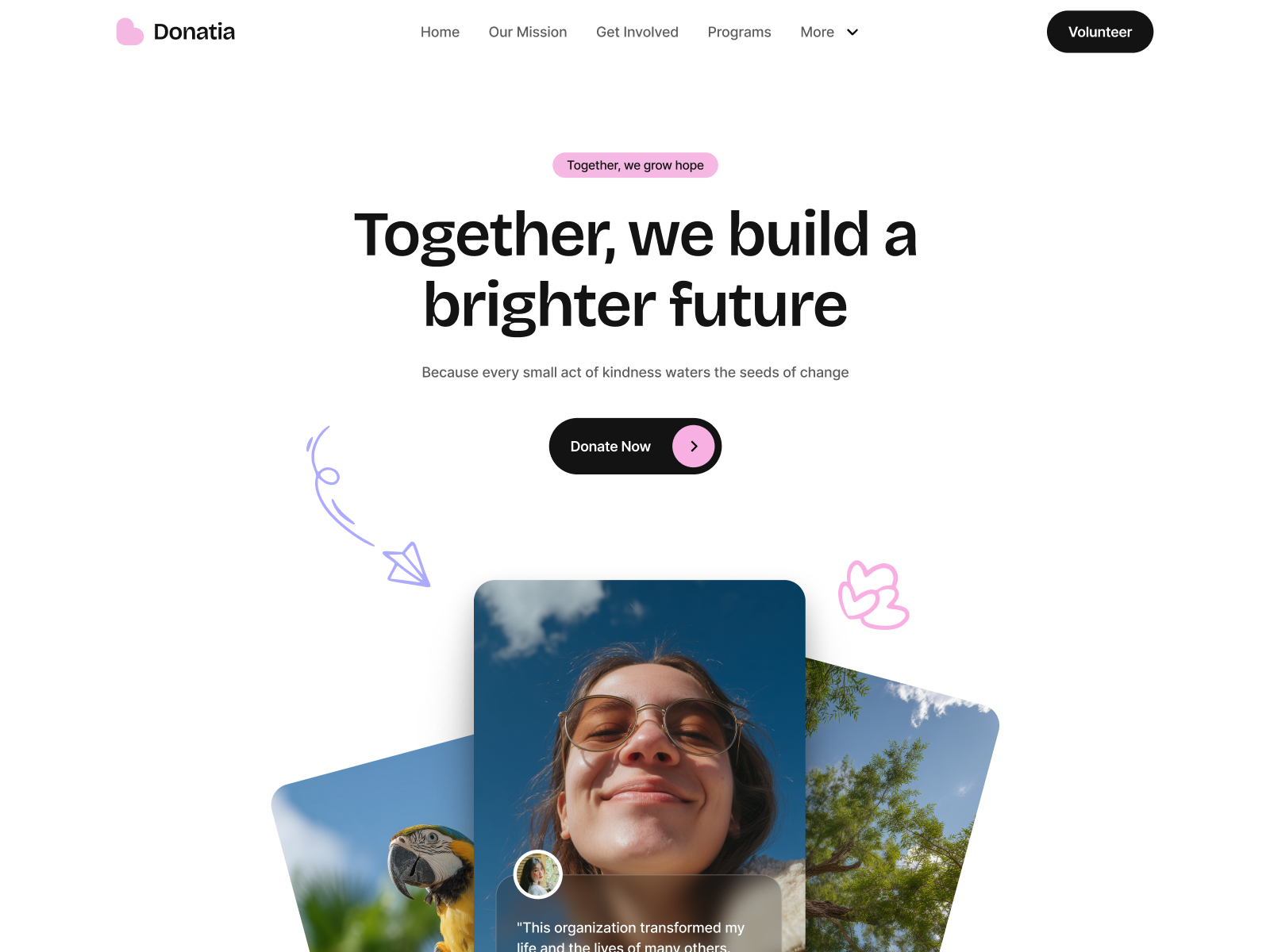The width and height of the screenshot is (1270, 952).
Task: Click the Volunteer button
Action: click(1100, 32)
